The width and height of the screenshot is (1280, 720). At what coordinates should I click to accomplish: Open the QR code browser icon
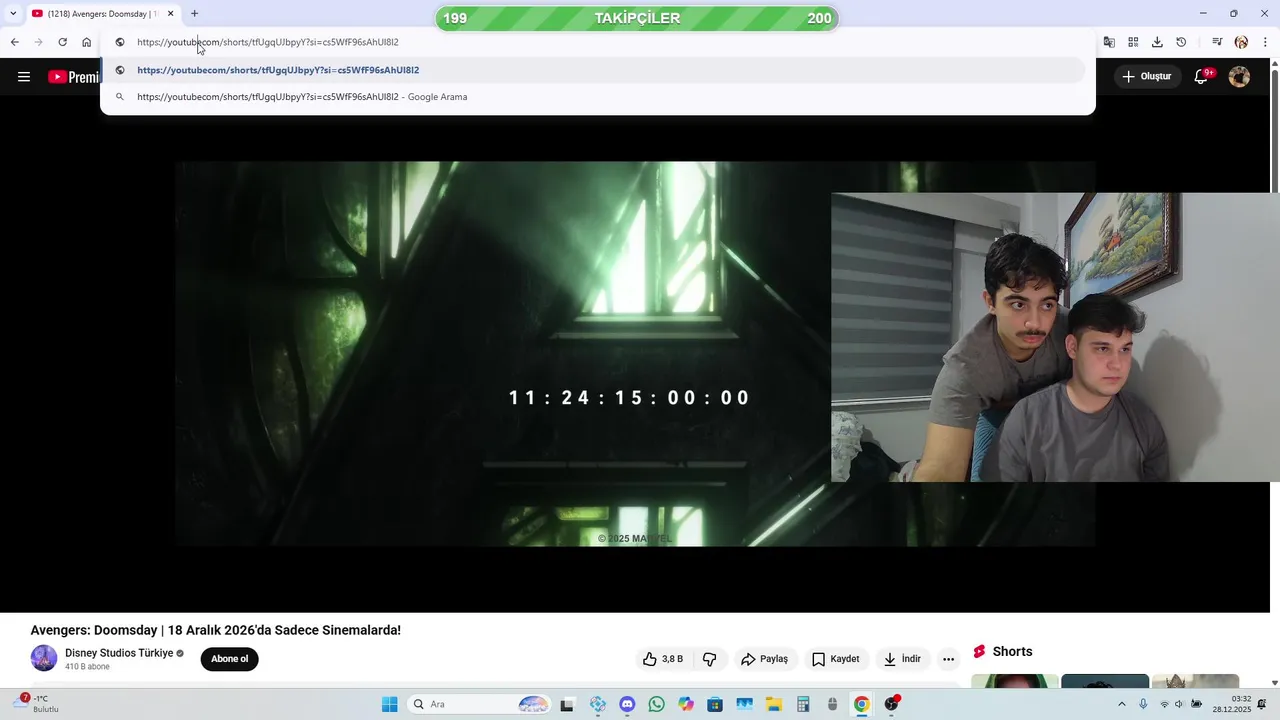pyautogui.click(x=1133, y=42)
